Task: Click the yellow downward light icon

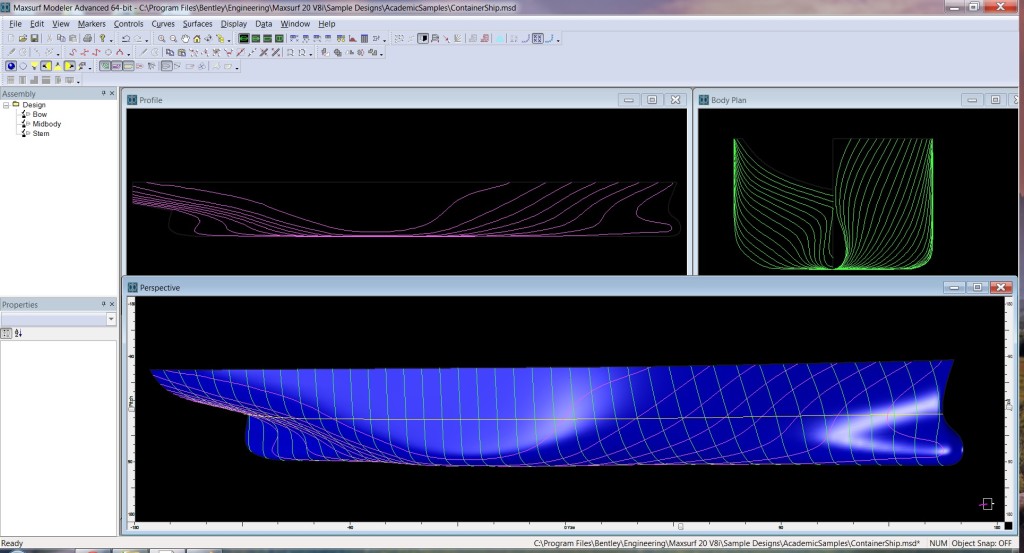Action: (34, 66)
